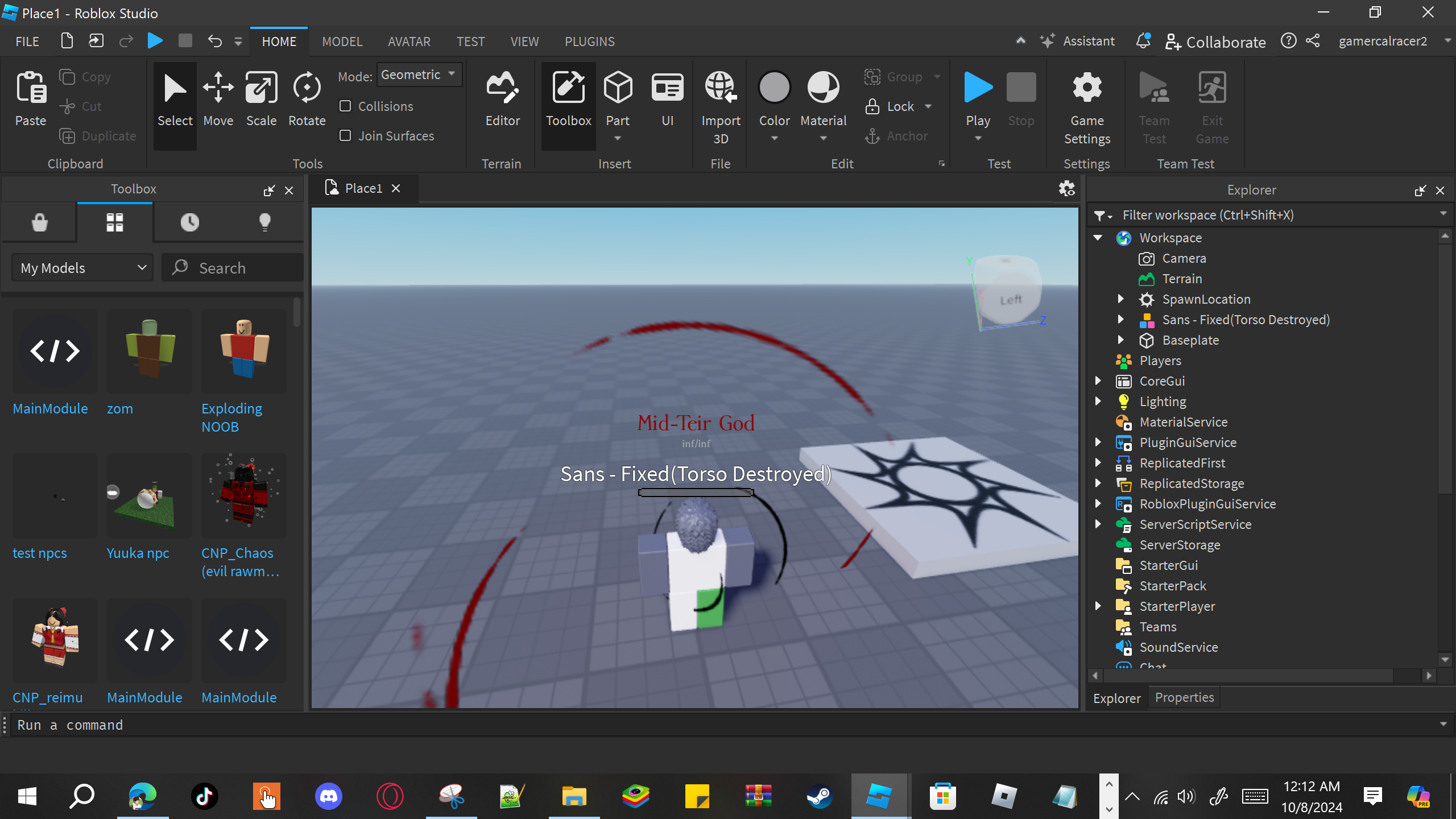Click the Collaborate button
The image size is (1456, 819).
point(1215,42)
